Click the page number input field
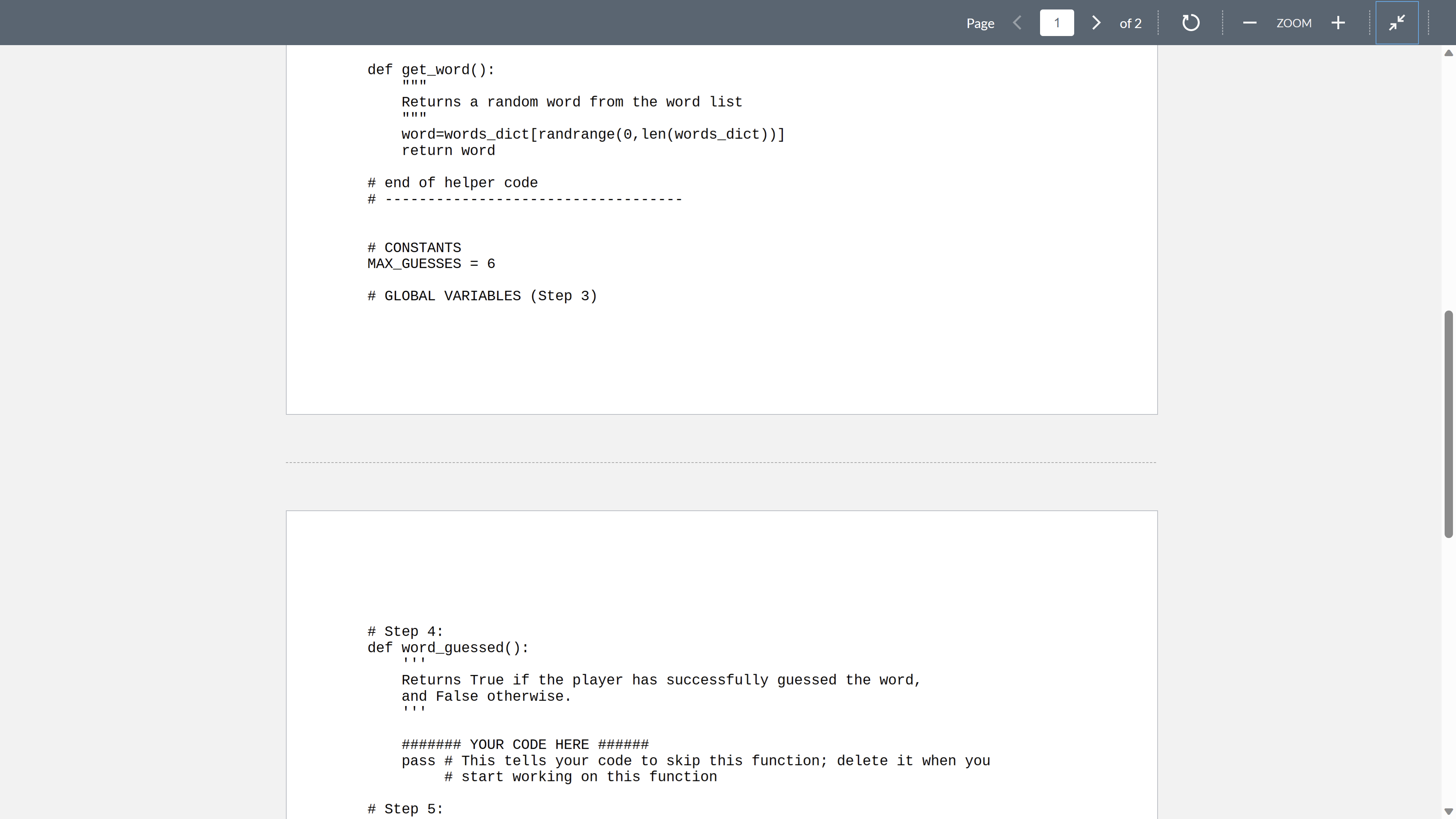Image resolution: width=1456 pixels, height=819 pixels. point(1056,23)
